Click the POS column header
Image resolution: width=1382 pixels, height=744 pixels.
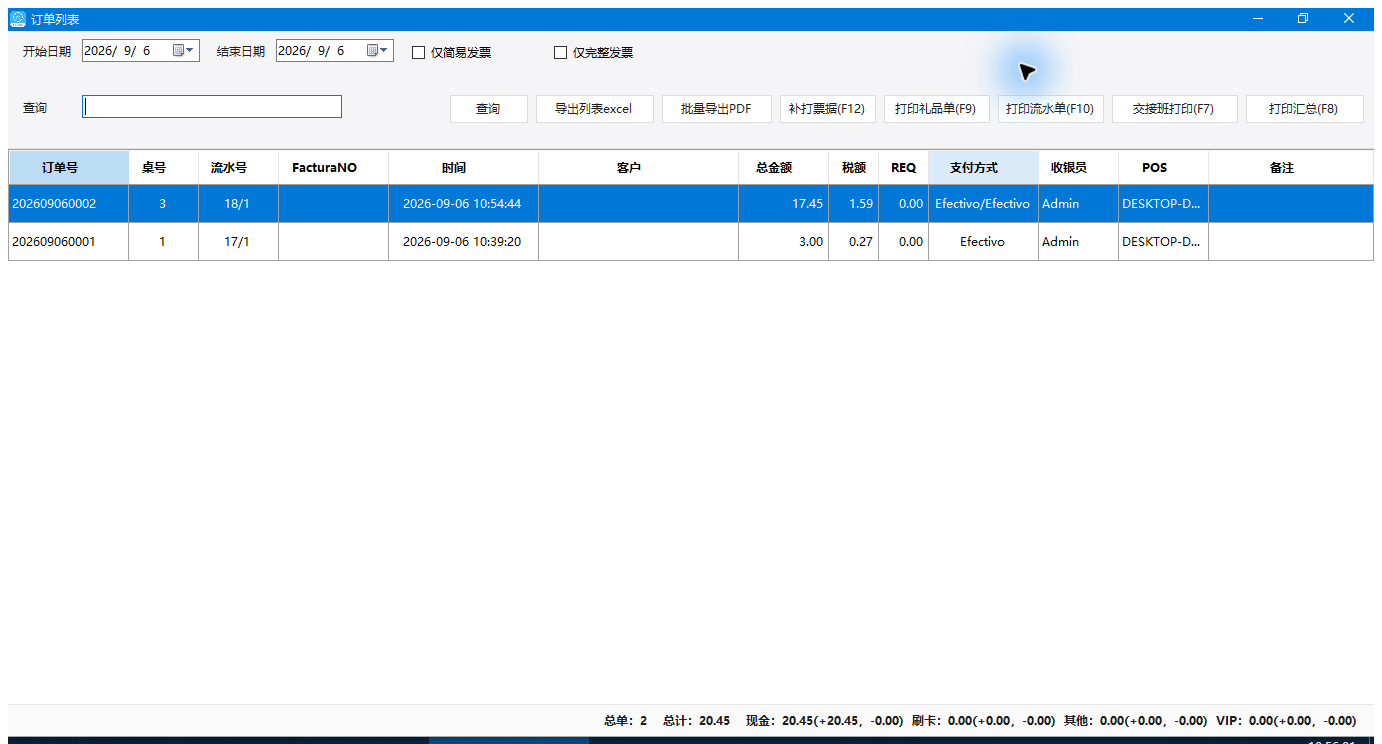coord(1164,168)
